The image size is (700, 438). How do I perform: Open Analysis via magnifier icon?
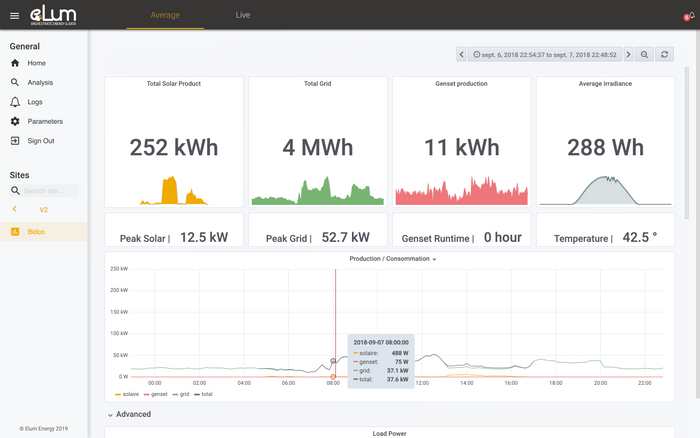[x=15, y=83]
